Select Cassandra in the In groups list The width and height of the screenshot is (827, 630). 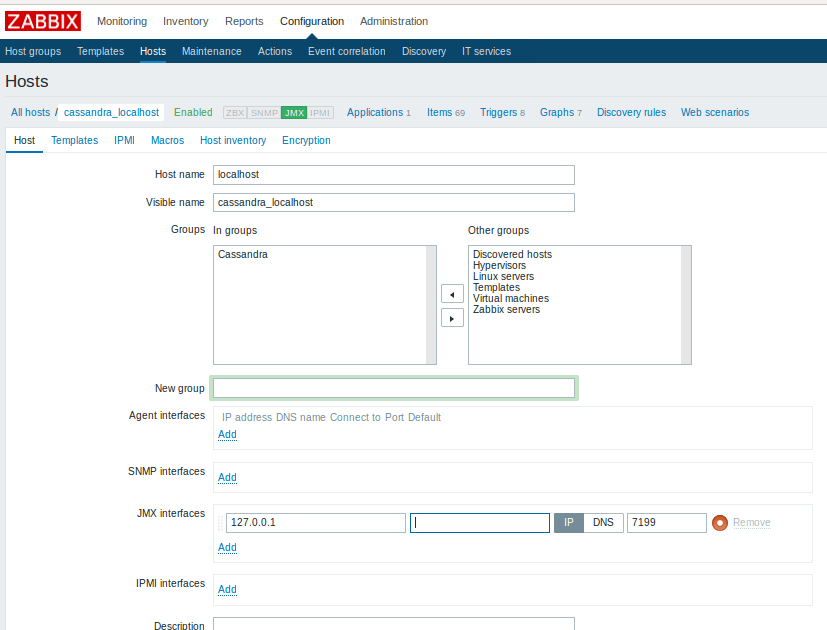[x=242, y=255]
